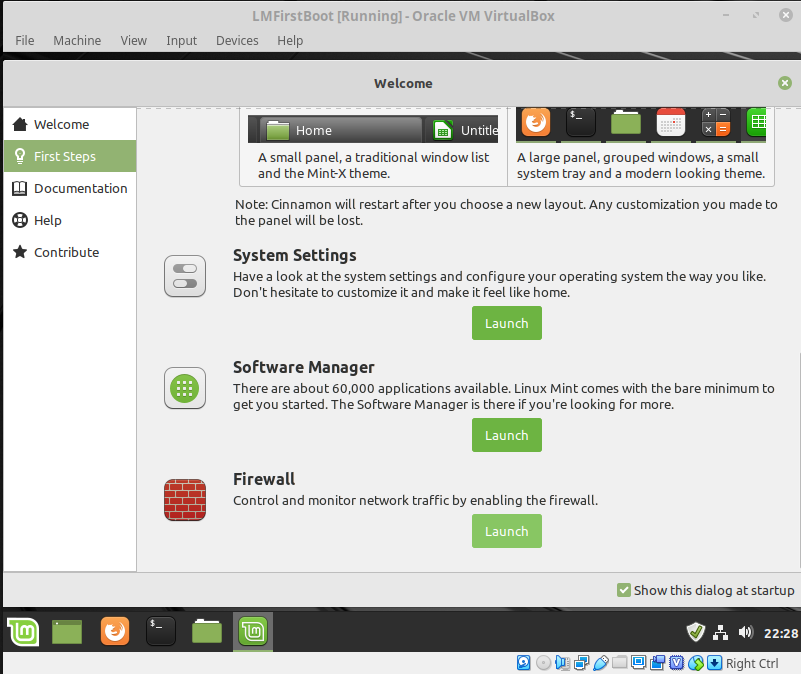Viewport: 801px width, 674px height.
Task: Click VirtualBox mouse integration indicator
Action: pos(696,663)
